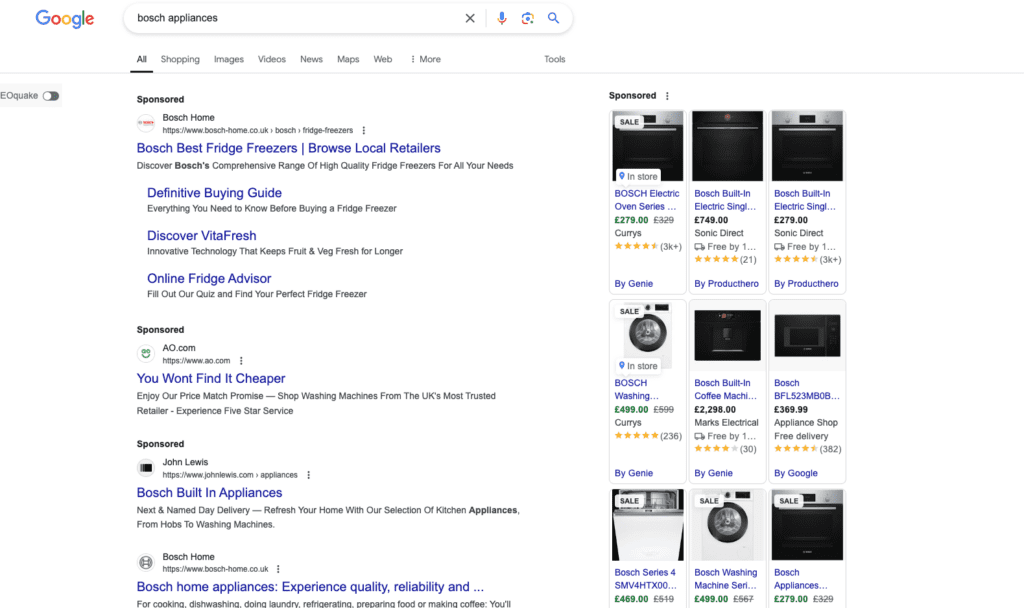
Task: Open options dots beside Sponsored shopping header
Action: [x=667, y=96]
